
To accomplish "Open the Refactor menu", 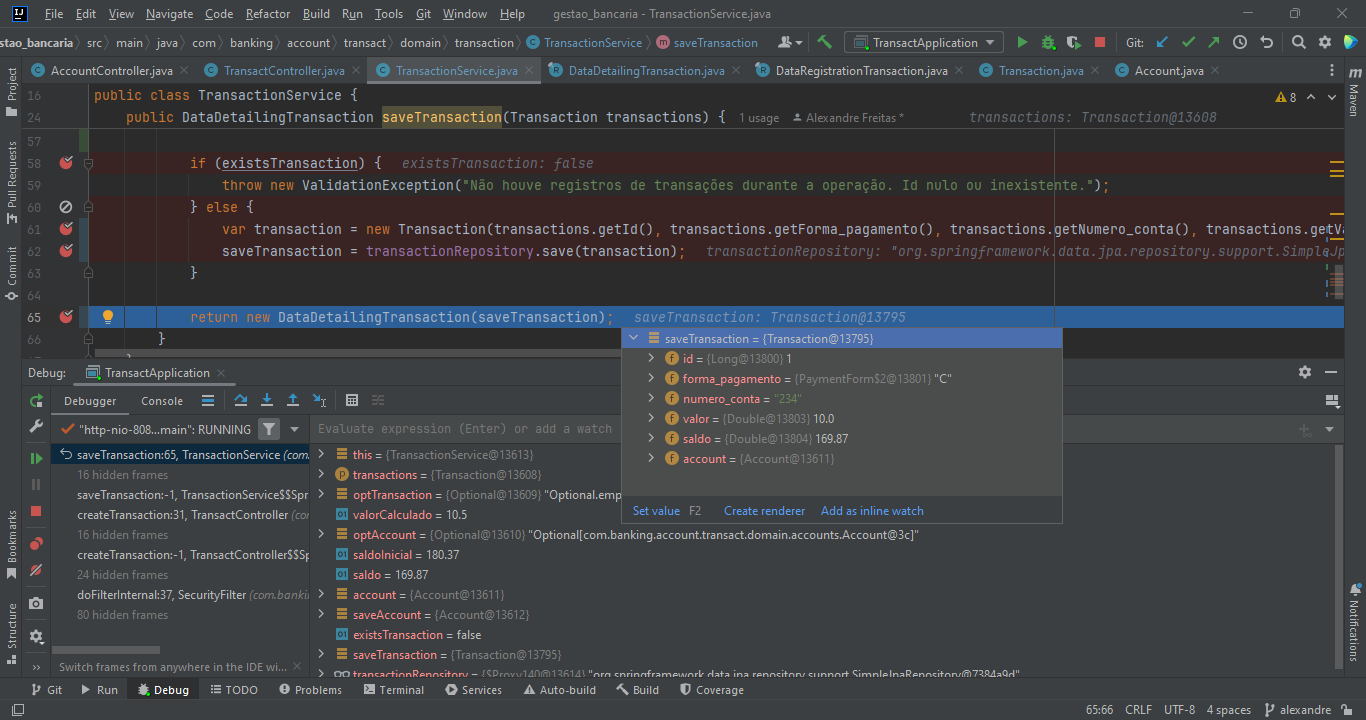I will coord(268,14).
